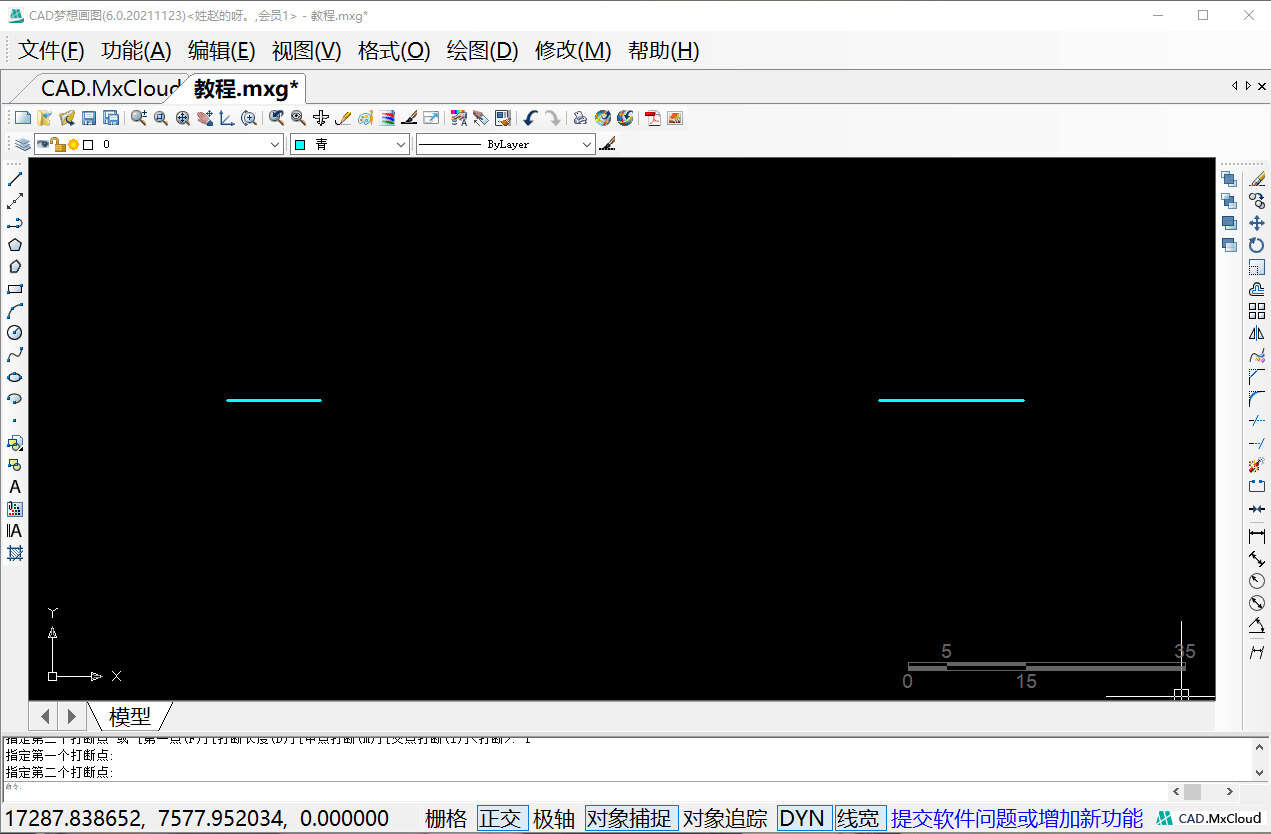Select the Copy objects tool
This screenshot has width=1271, height=834.
[1257, 201]
